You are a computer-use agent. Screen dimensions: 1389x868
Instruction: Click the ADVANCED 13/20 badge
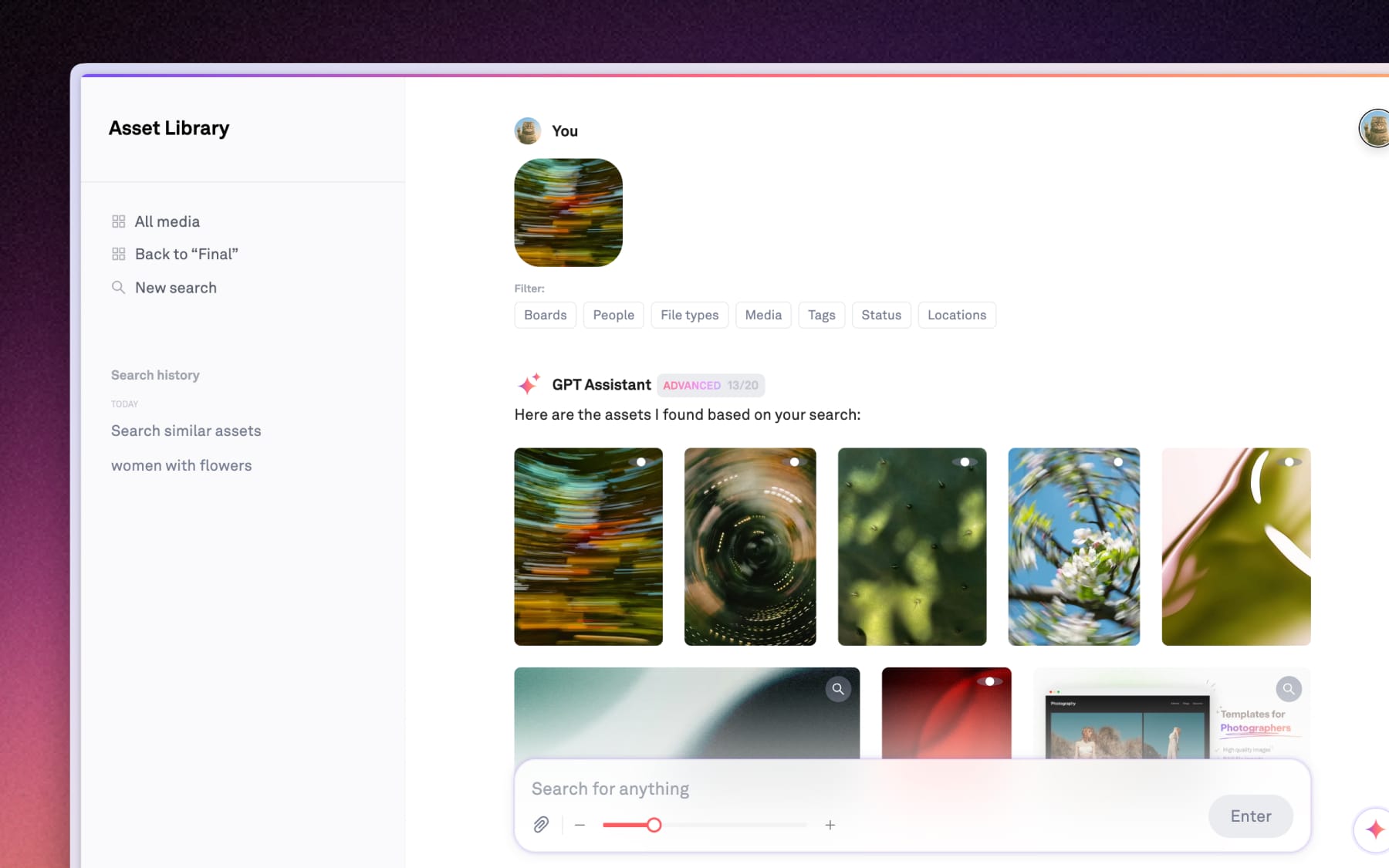[711, 385]
